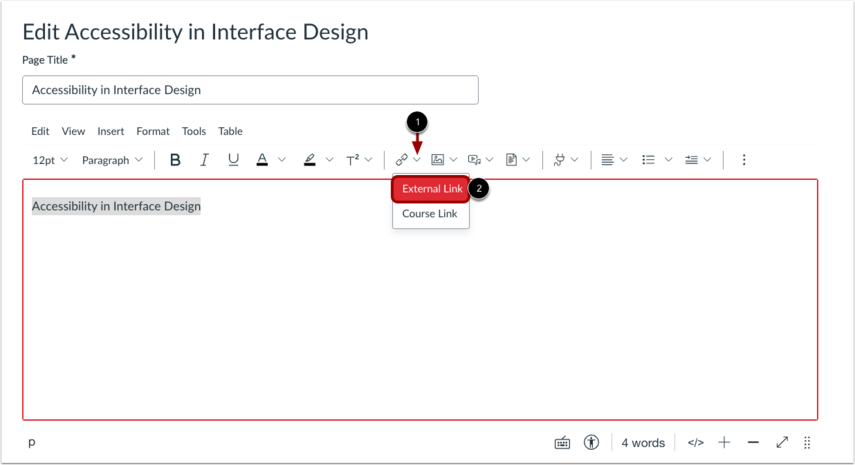Apply background highlight color
Screen dimensions: 855x465
pyautogui.click(x=310, y=160)
